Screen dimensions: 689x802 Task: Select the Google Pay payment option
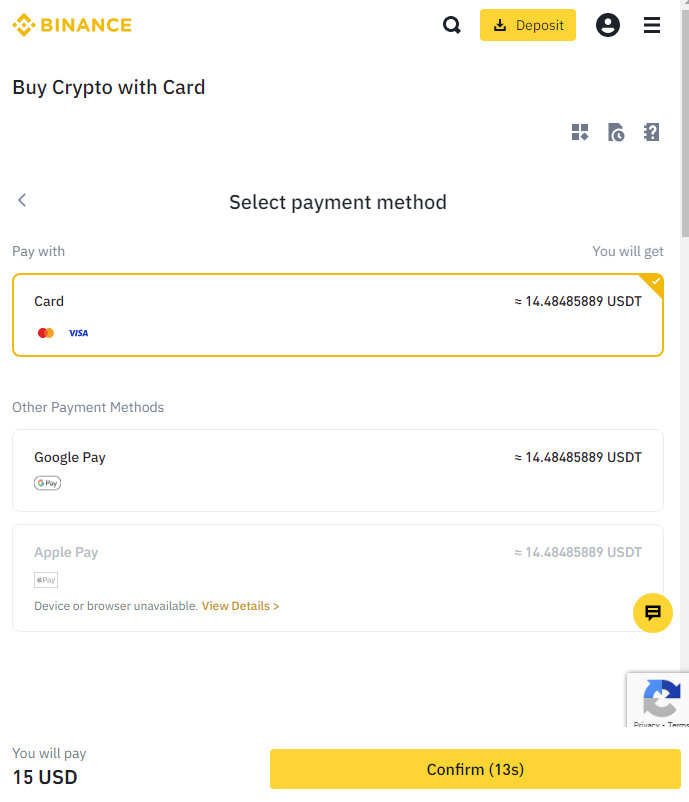(x=337, y=470)
